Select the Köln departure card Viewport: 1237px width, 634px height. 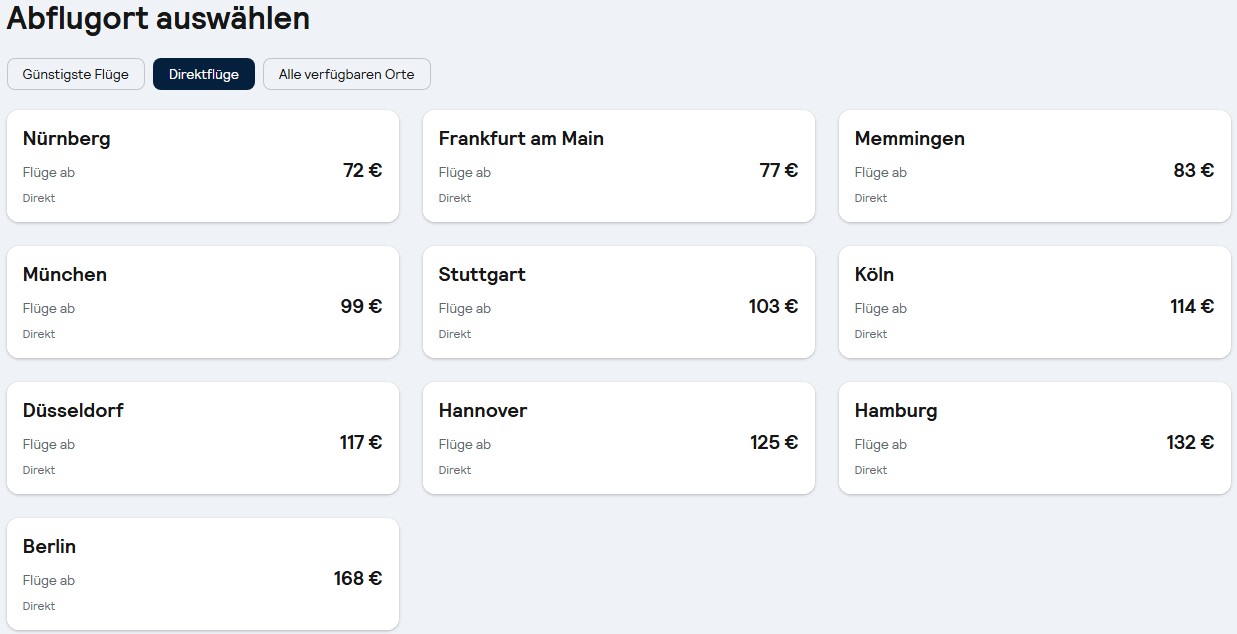tap(1034, 302)
